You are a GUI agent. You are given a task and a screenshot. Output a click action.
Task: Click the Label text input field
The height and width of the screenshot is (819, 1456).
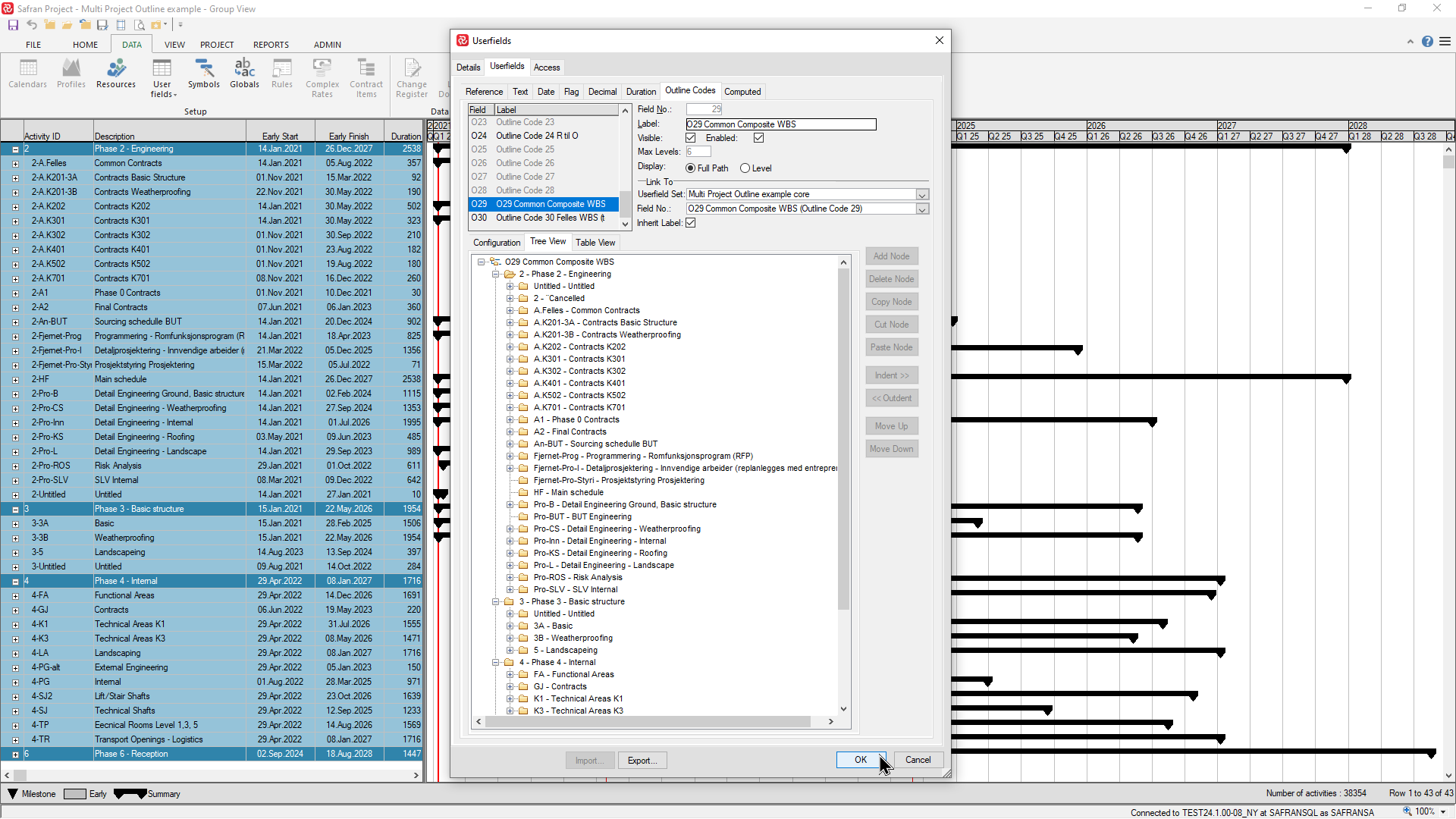[780, 124]
